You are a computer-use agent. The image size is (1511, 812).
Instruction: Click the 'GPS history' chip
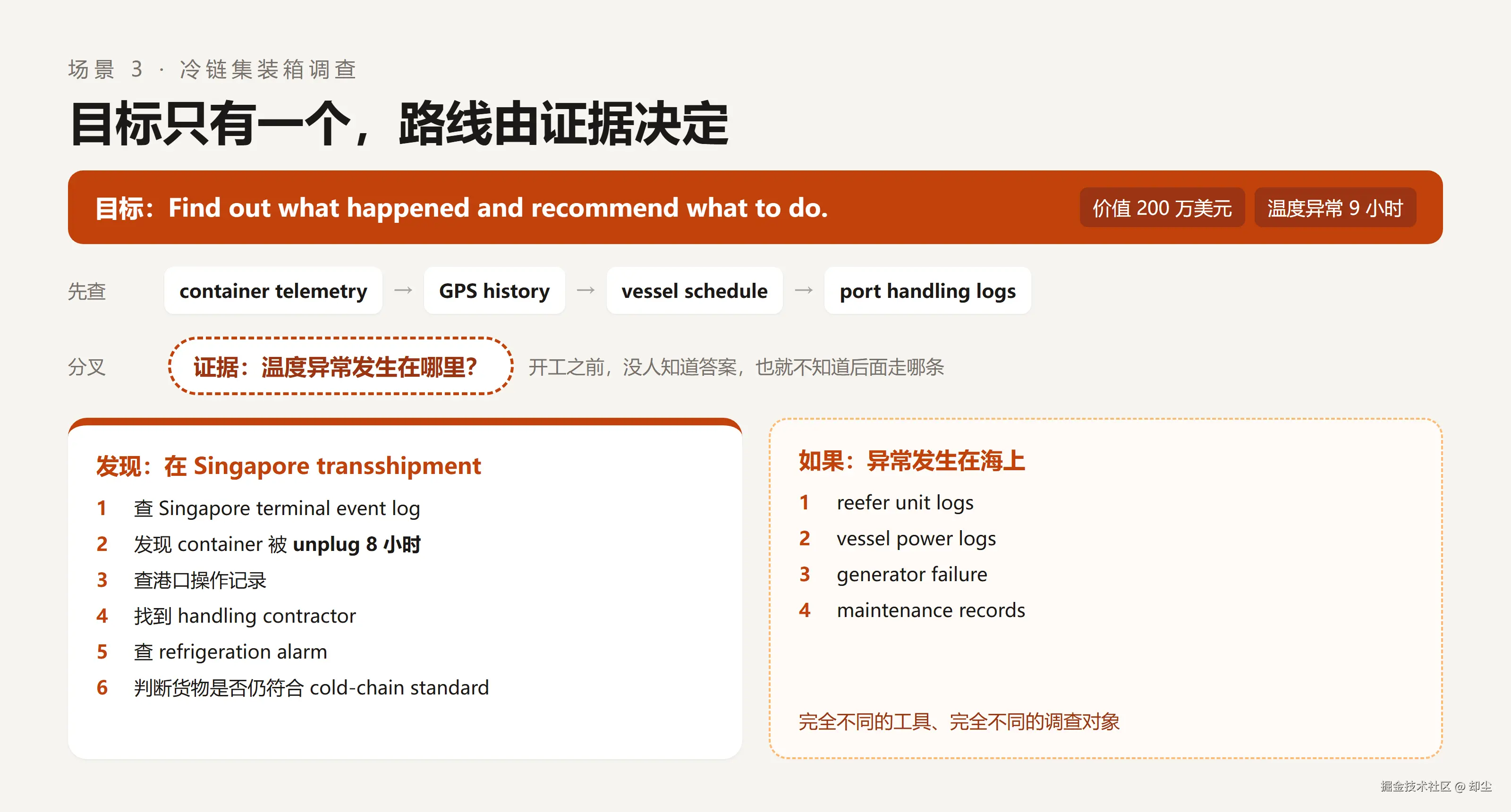click(494, 291)
